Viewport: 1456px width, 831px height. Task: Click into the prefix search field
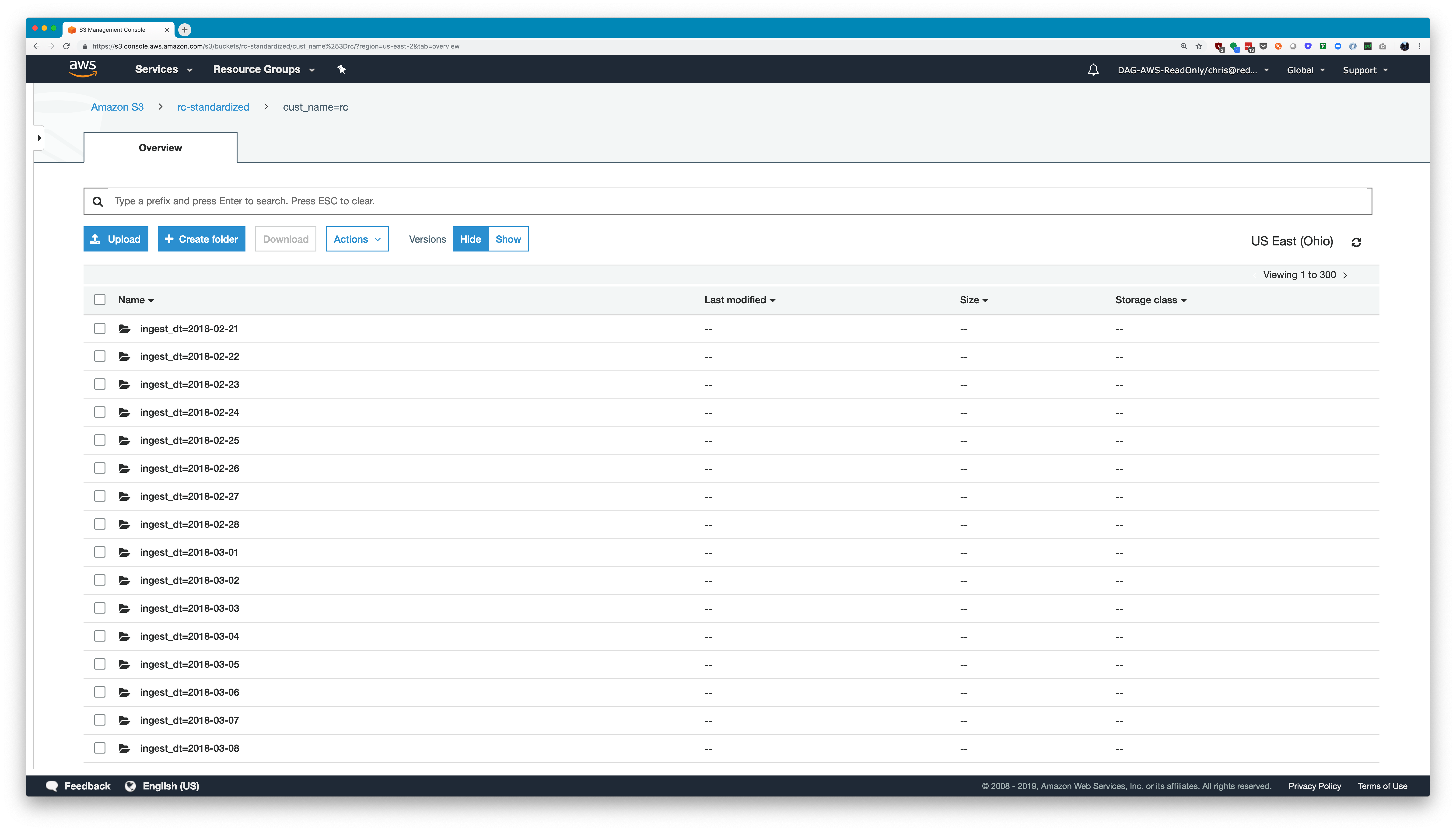point(736,201)
